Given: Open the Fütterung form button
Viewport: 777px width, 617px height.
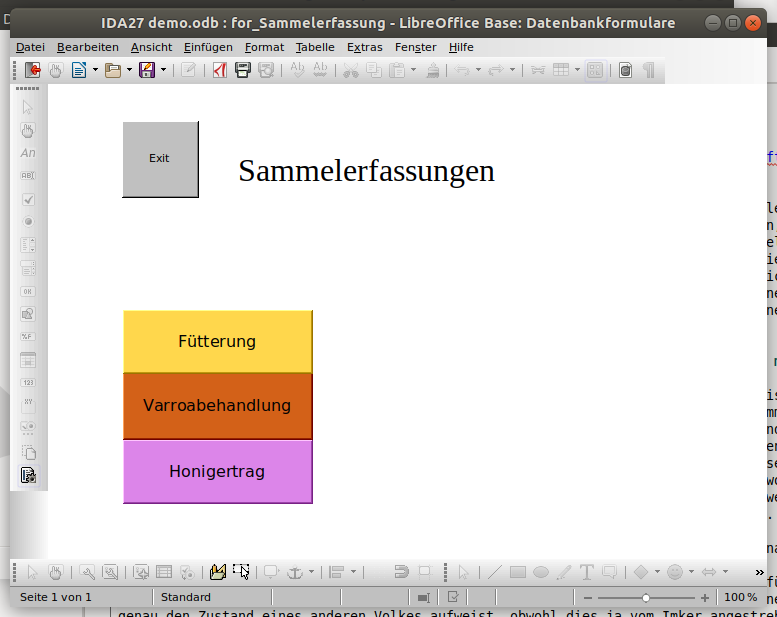Looking at the screenshot, I should pos(218,341).
